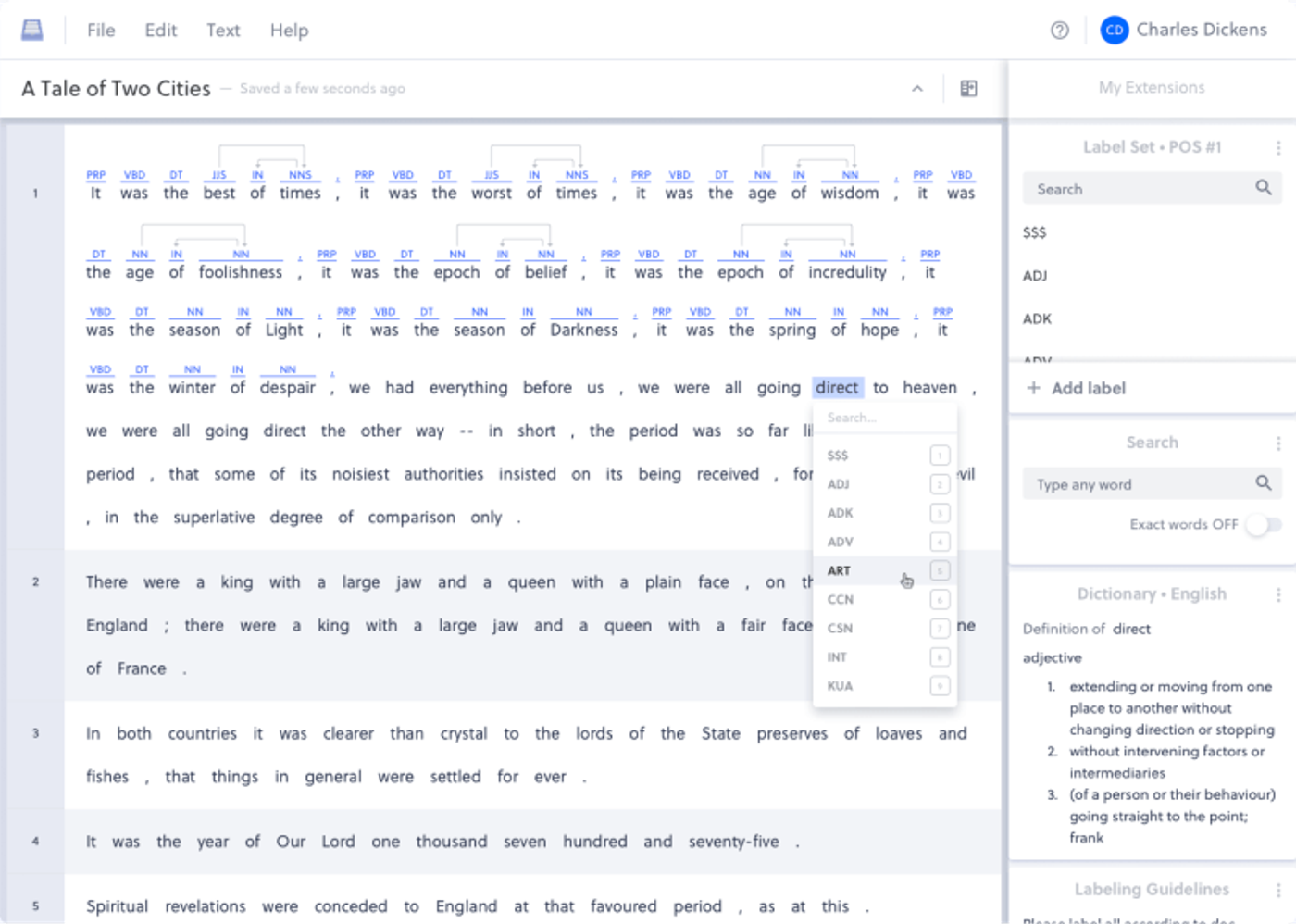Viewport: 1296px width, 924px height.
Task: Click the app logo icon
Action: pyautogui.click(x=32, y=30)
